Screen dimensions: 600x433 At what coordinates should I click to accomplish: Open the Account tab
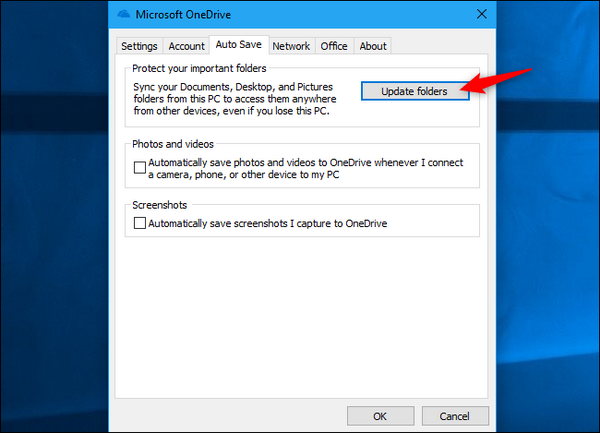tap(186, 46)
